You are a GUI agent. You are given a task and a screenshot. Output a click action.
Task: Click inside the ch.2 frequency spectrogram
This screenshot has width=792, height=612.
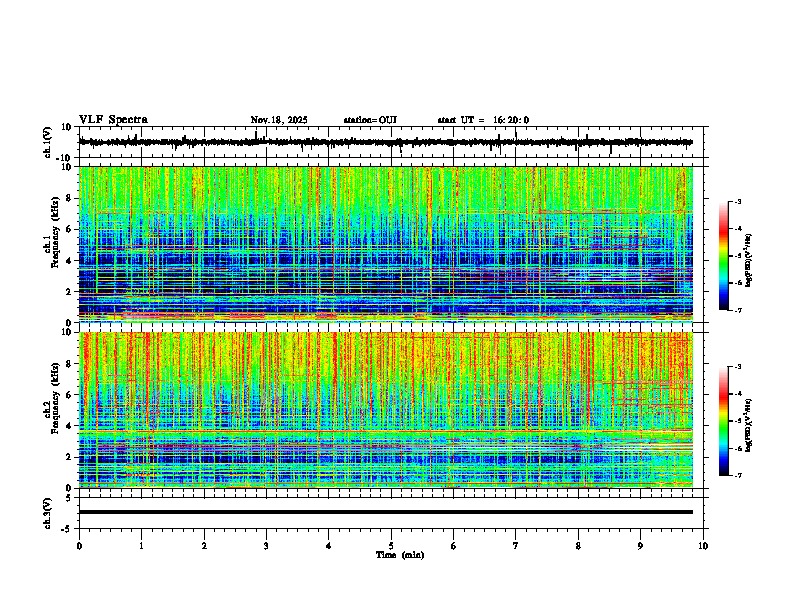tap(386, 410)
